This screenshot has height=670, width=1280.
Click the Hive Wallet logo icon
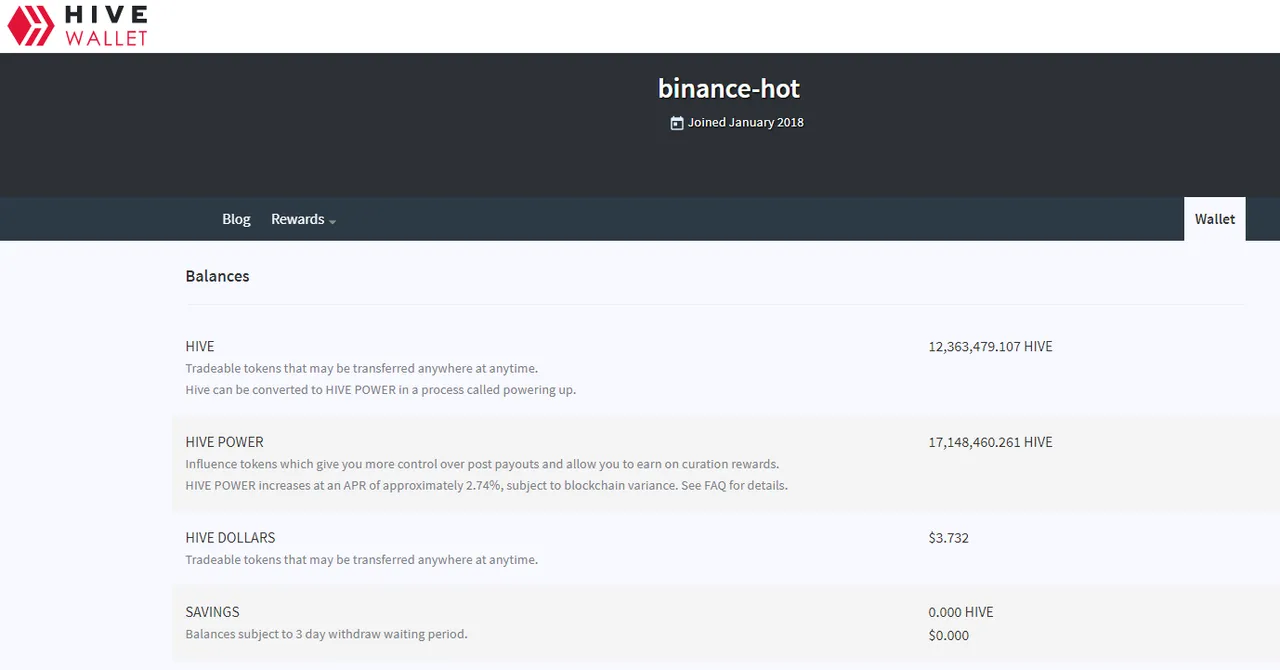31,26
